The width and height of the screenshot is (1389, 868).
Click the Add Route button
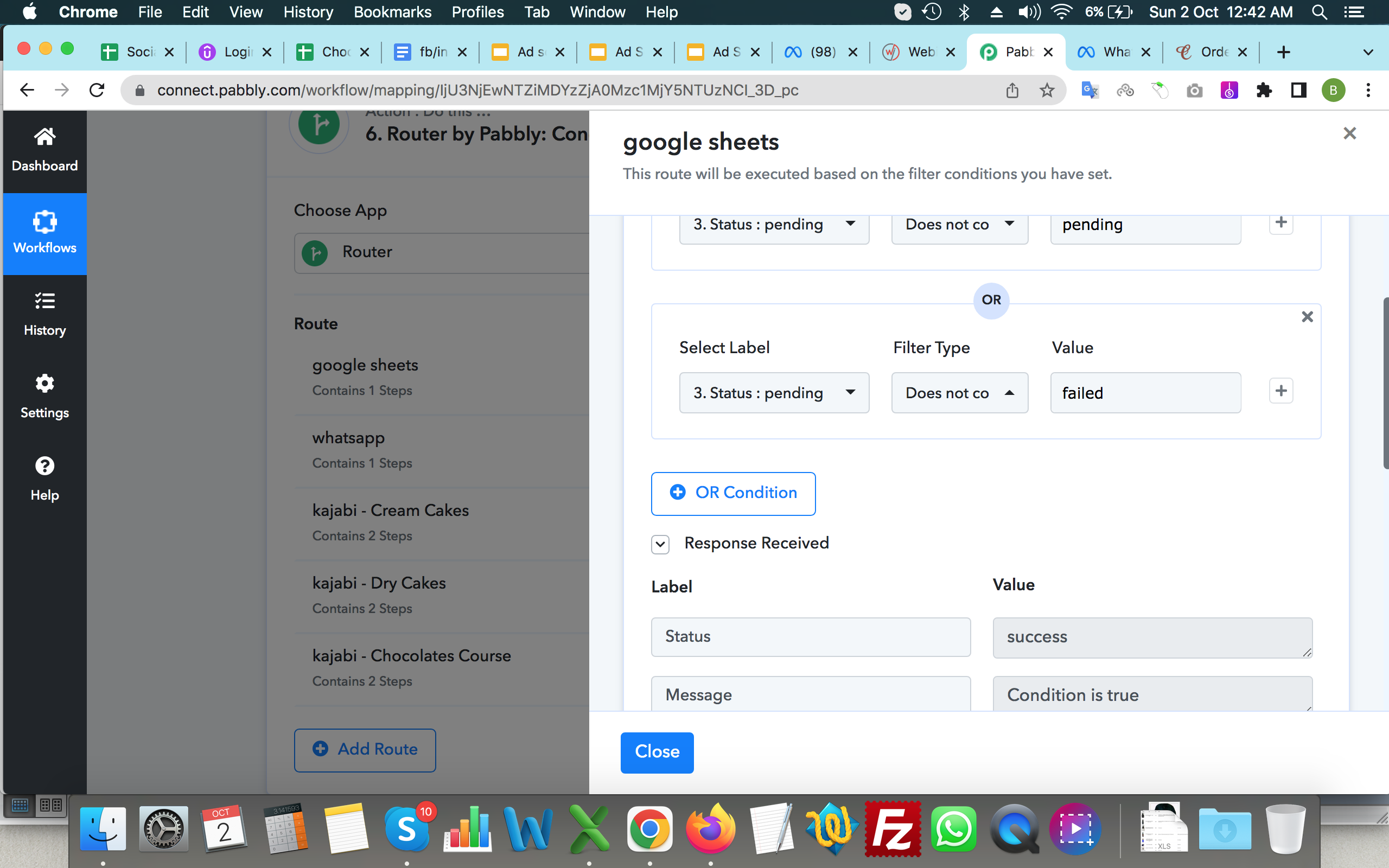pyautogui.click(x=365, y=750)
